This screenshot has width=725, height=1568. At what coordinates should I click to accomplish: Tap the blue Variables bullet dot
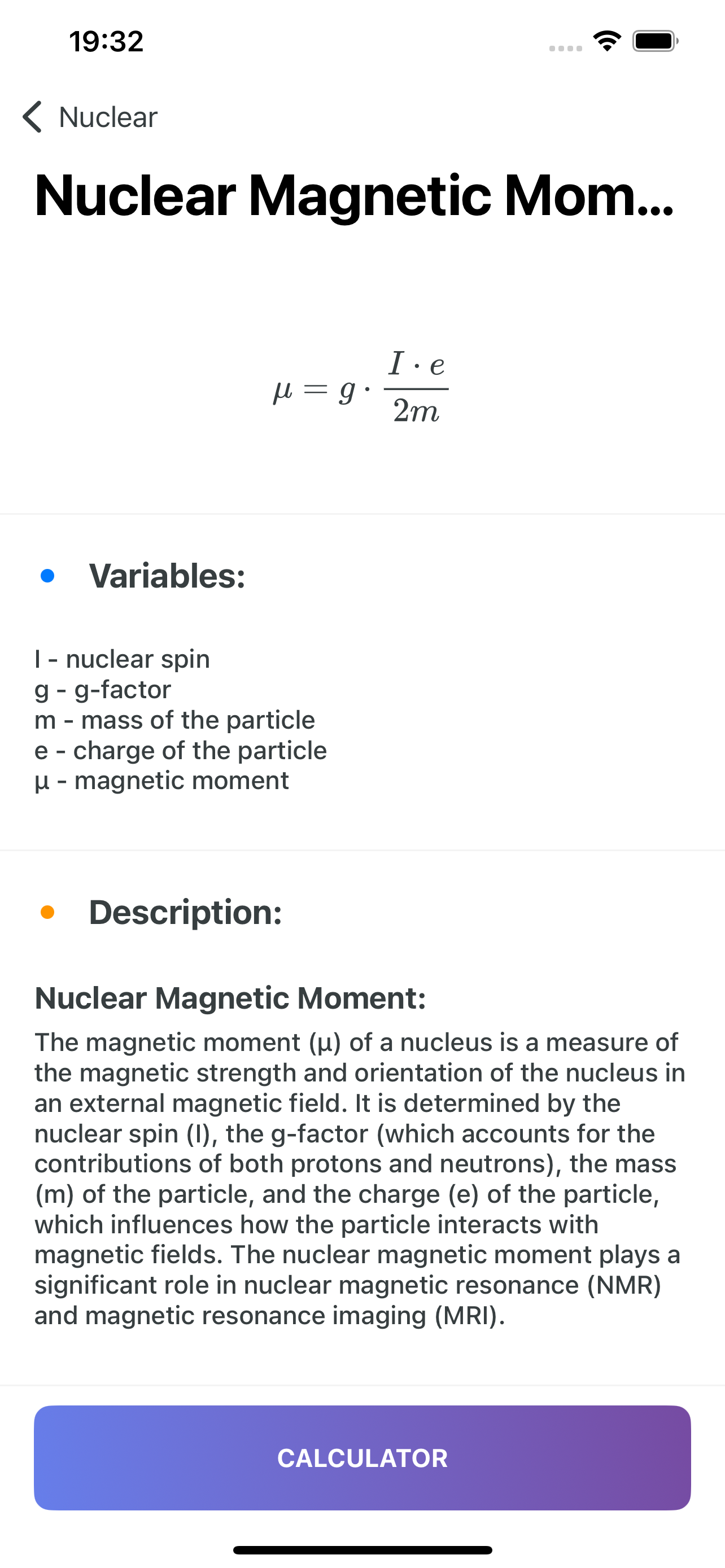(x=47, y=576)
